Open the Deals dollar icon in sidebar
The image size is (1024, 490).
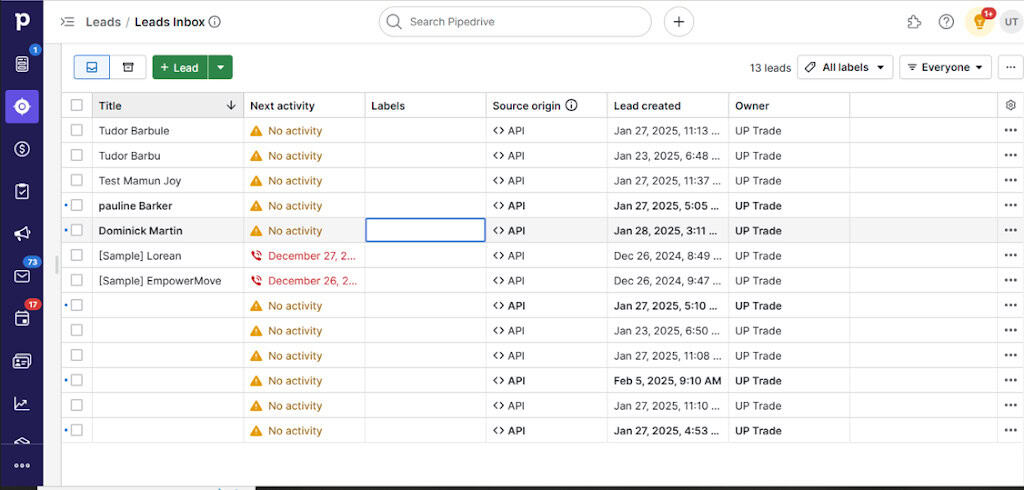pos(21,149)
